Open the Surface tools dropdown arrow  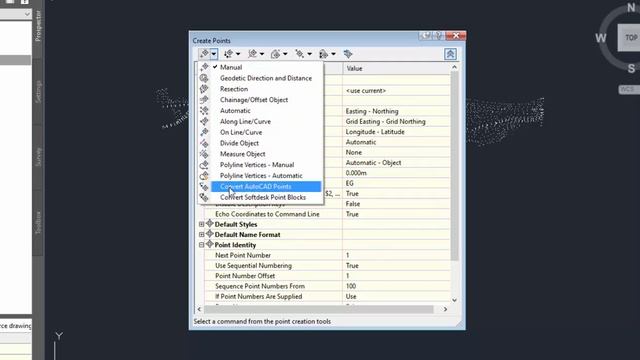[285, 54]
